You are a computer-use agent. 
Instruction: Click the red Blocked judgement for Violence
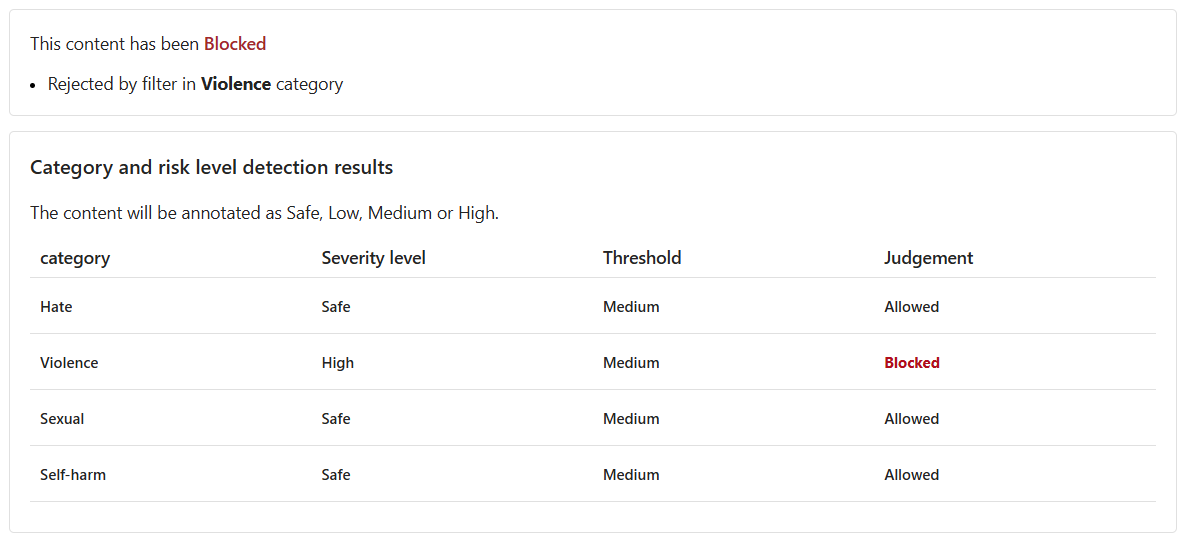(912, 363)
